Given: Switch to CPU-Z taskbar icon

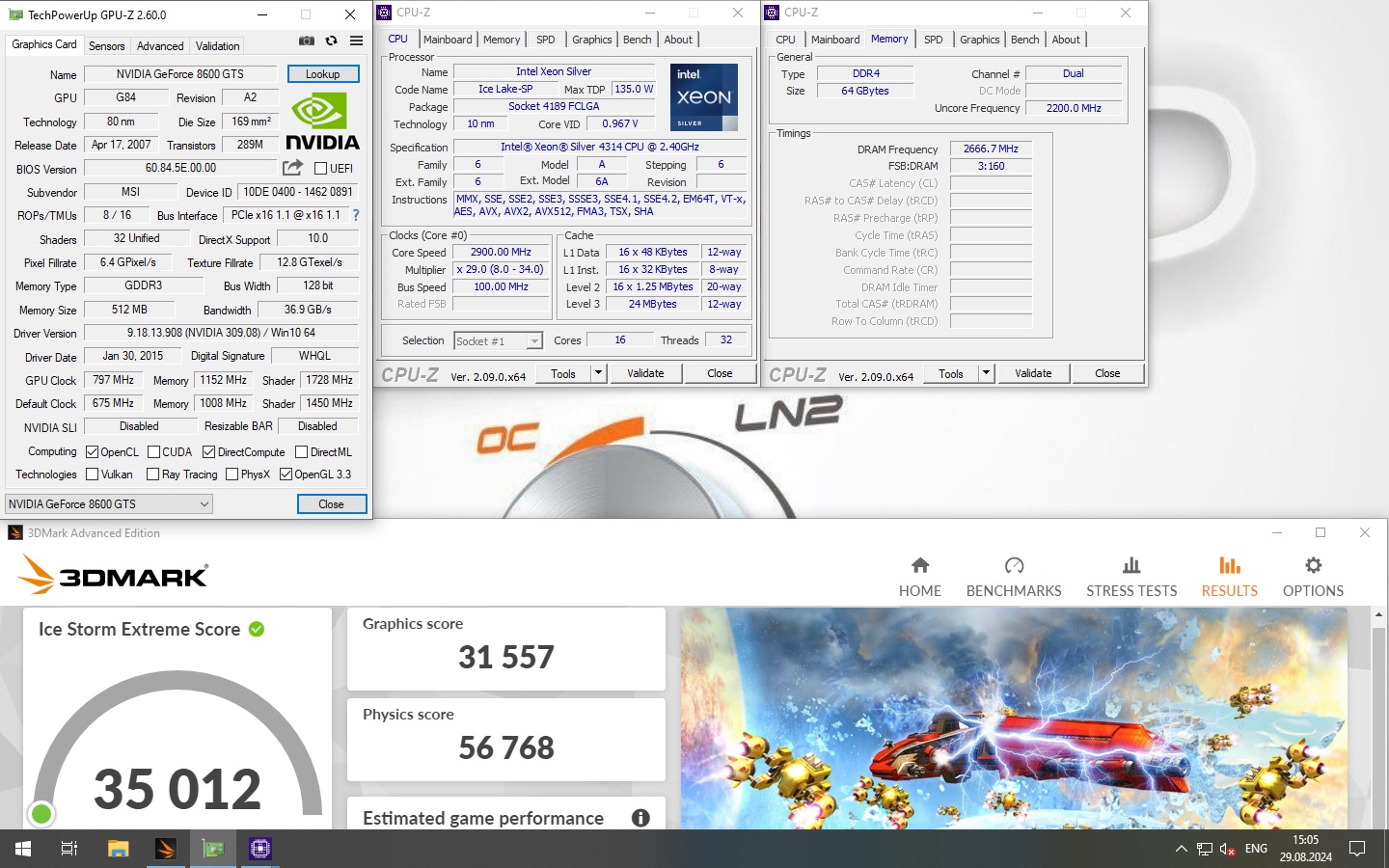Looking at the screenshot, I should click(260, 849).
